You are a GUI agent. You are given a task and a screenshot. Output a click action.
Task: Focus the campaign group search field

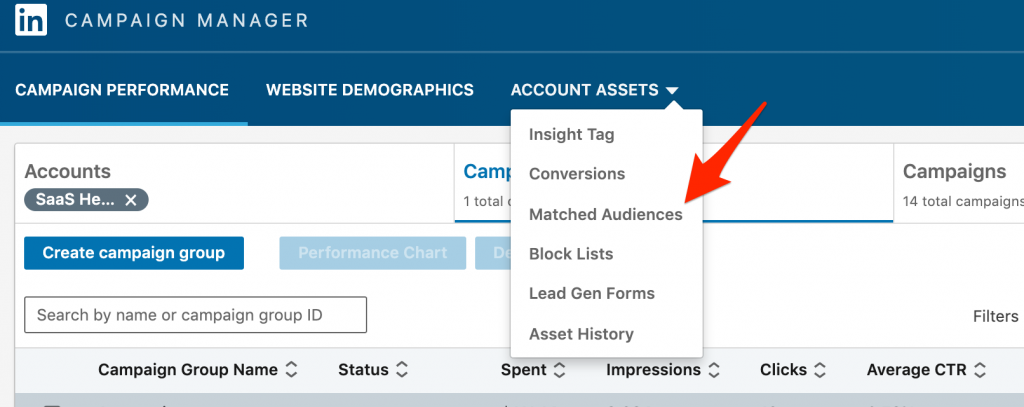point(195,315)
